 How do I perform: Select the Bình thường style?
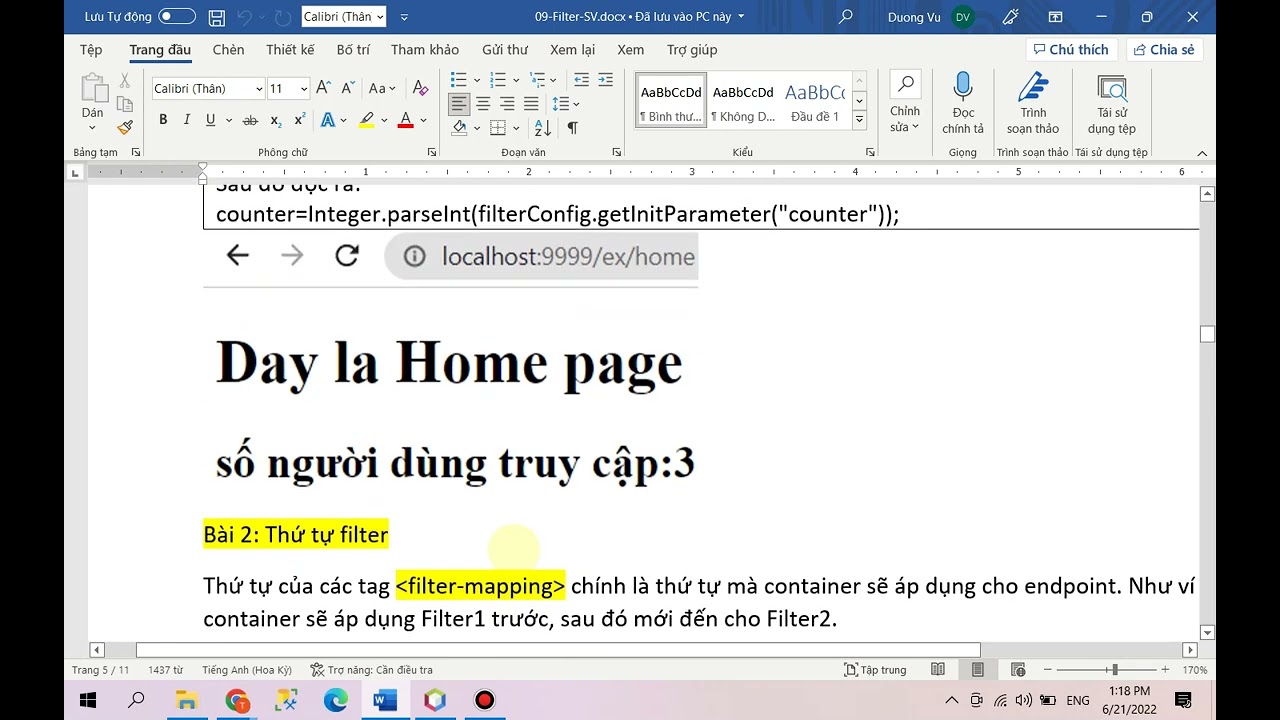(x=671, y=101)
